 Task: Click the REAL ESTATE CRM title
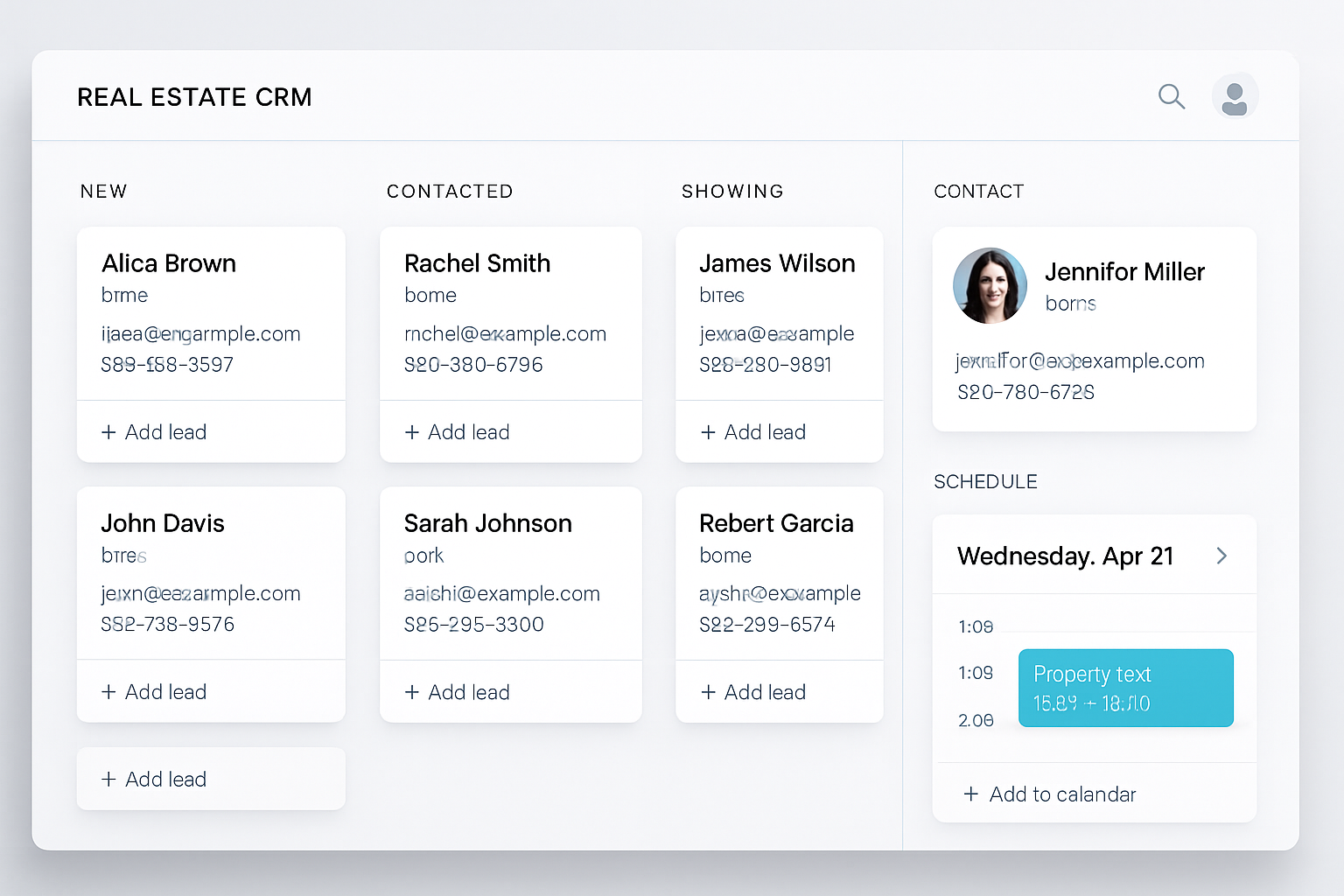click(x=194, y=97)
